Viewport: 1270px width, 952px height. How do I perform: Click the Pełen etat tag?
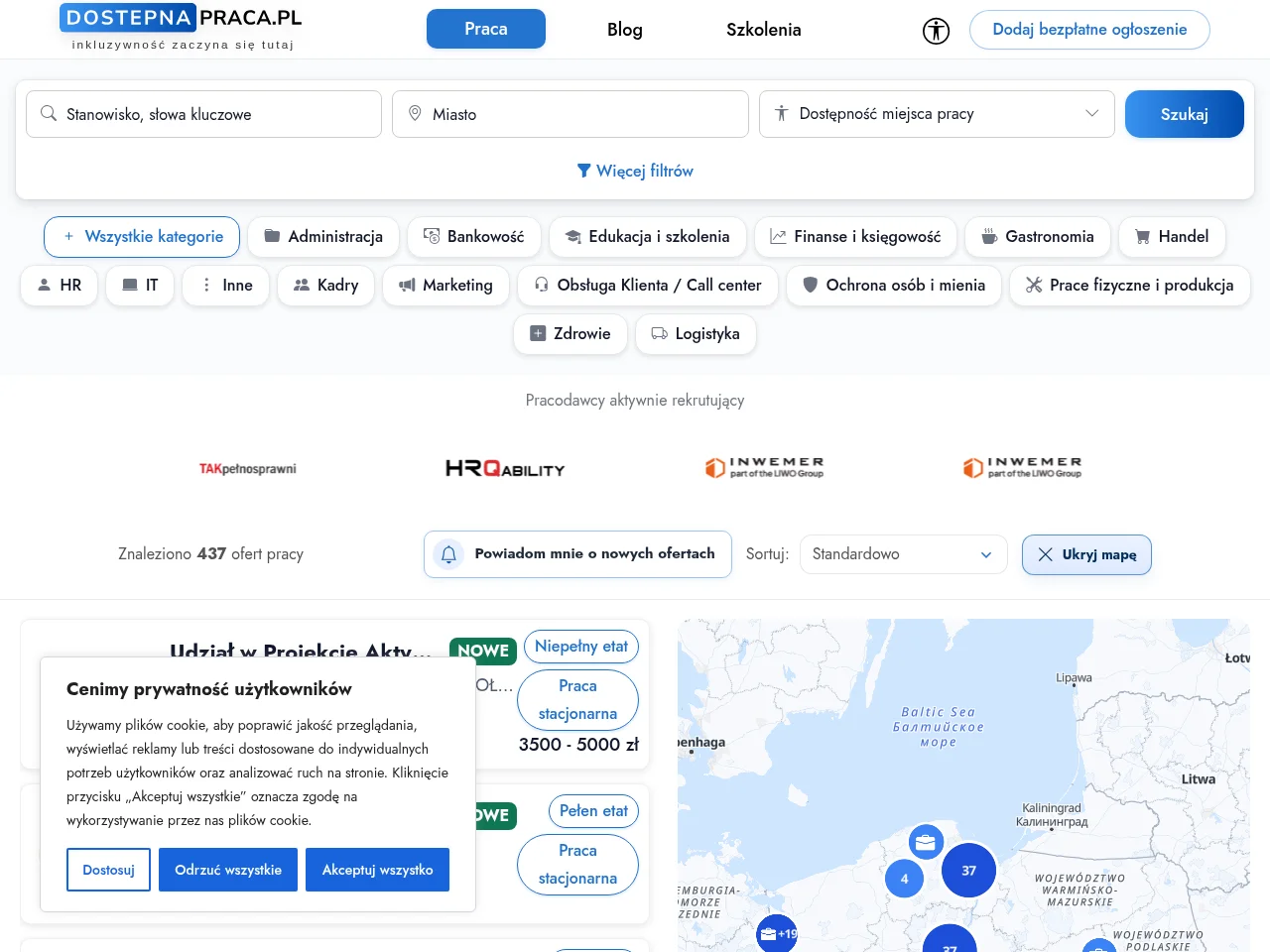click(x=593, y=811)
